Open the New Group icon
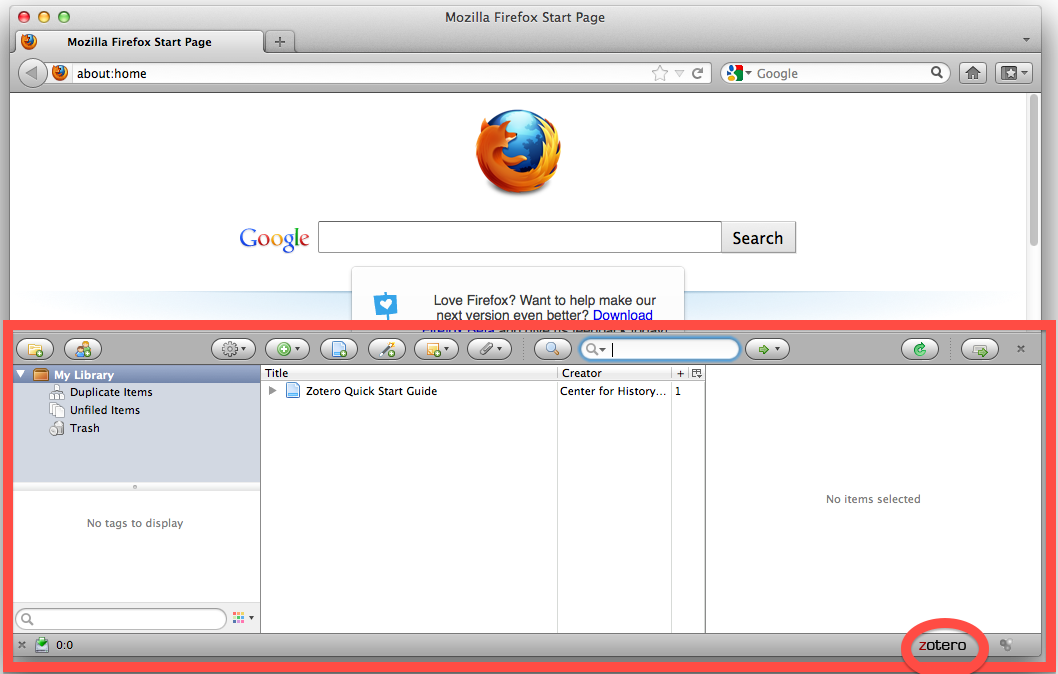This screenshot has height=674, width=1058. [83, 349]
